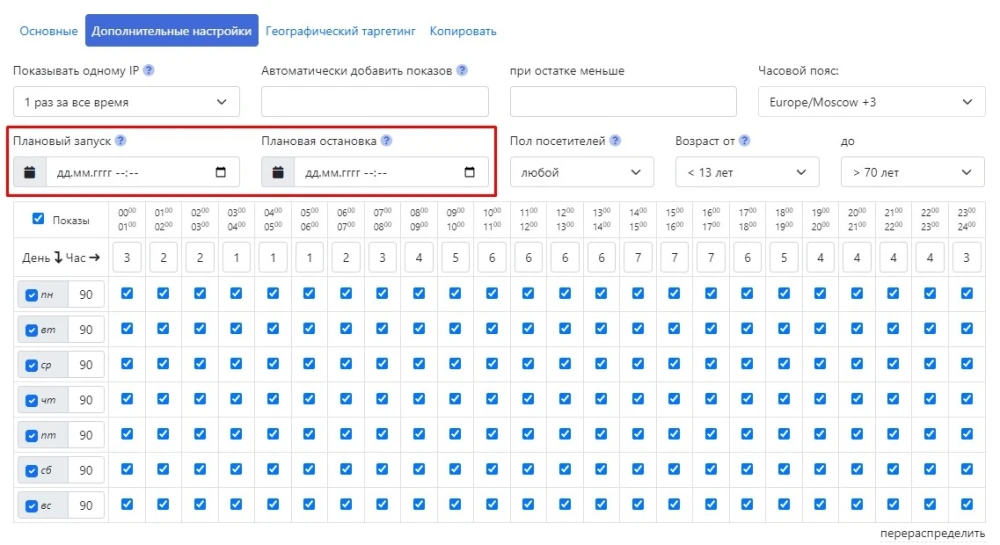The width and height of the screenshot is (1000, 545).
Task: Click the перераспределить link
Action: pyautogui.click(x=932, y=534)
